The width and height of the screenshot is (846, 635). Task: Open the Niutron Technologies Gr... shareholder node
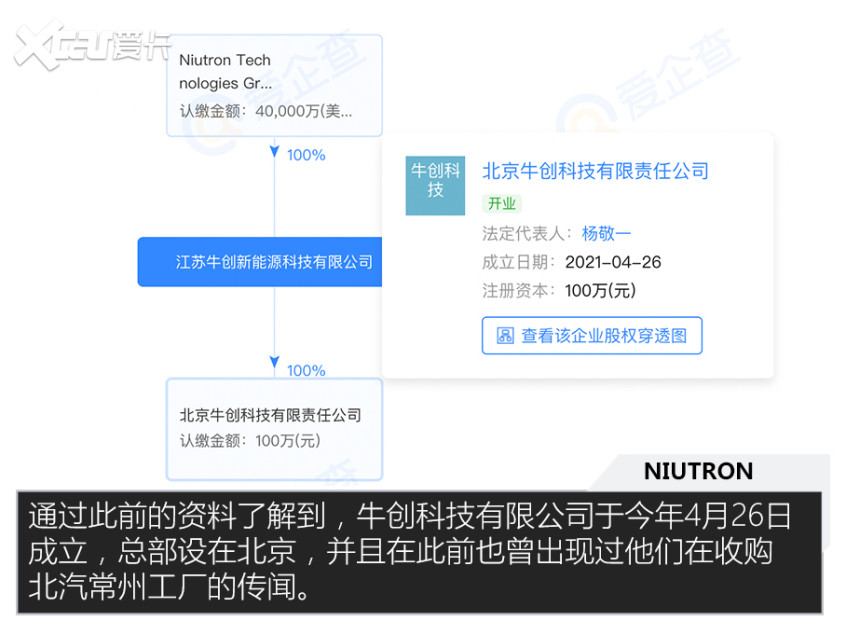tap(275, 85)
